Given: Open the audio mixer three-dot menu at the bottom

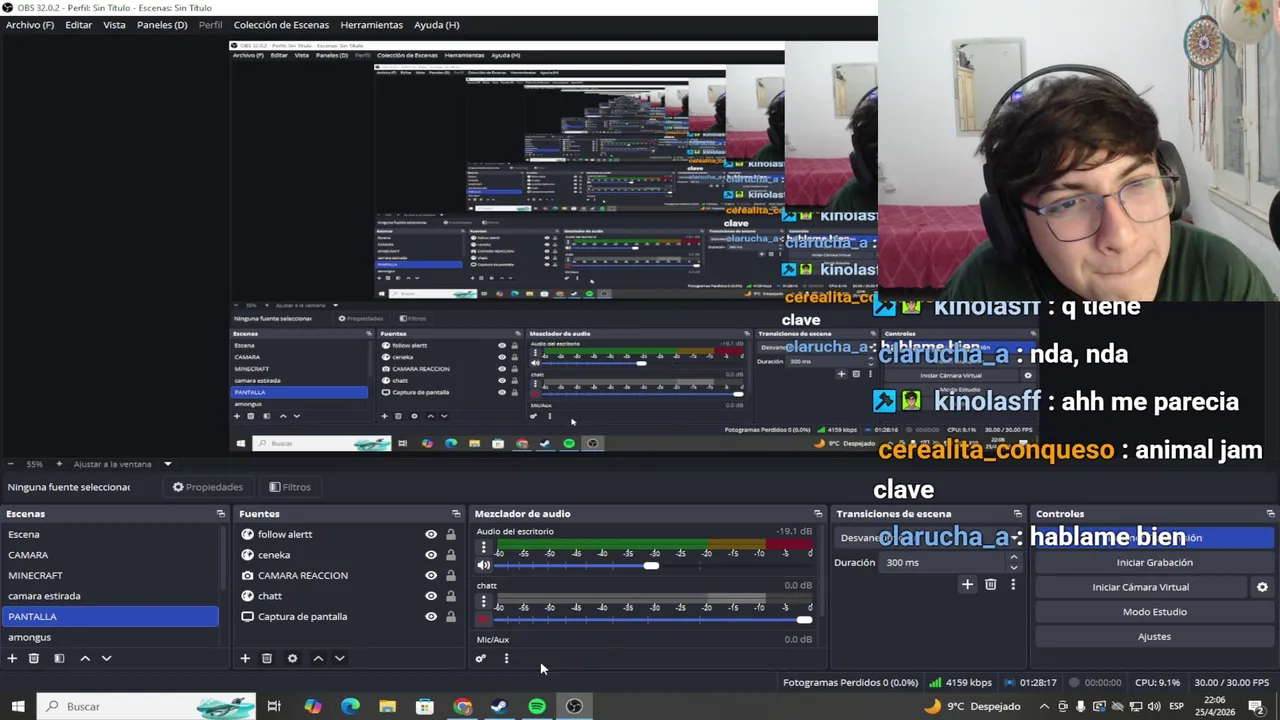Looking at the screenshot, I should tap(506, 658).
